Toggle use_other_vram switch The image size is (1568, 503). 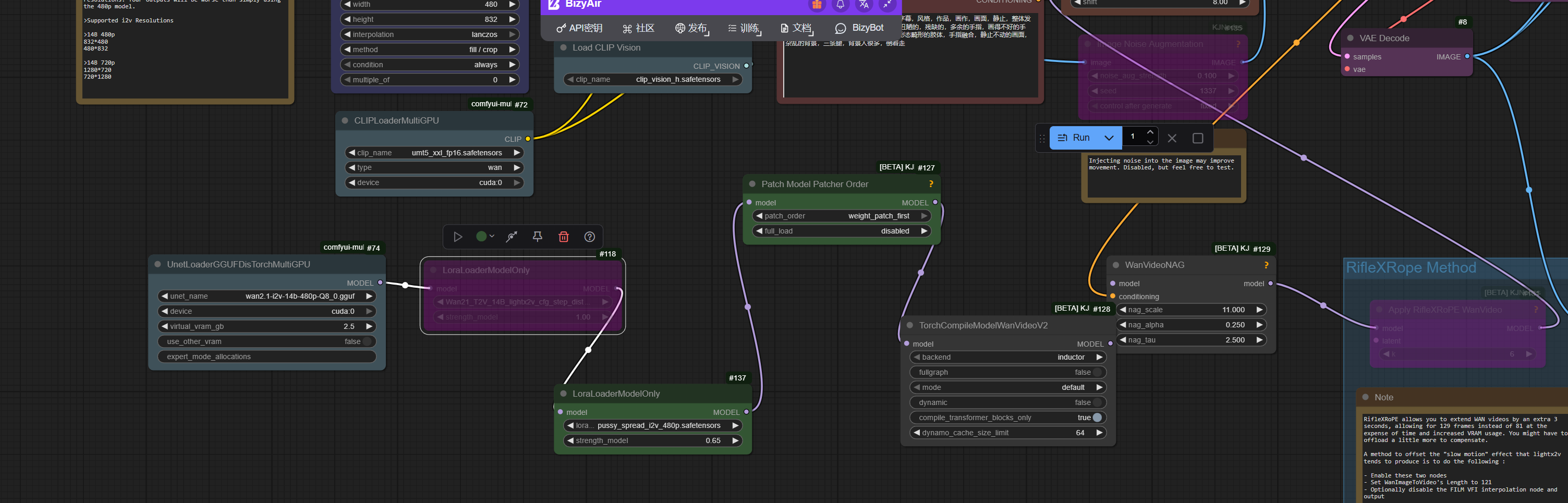[367, 342]
